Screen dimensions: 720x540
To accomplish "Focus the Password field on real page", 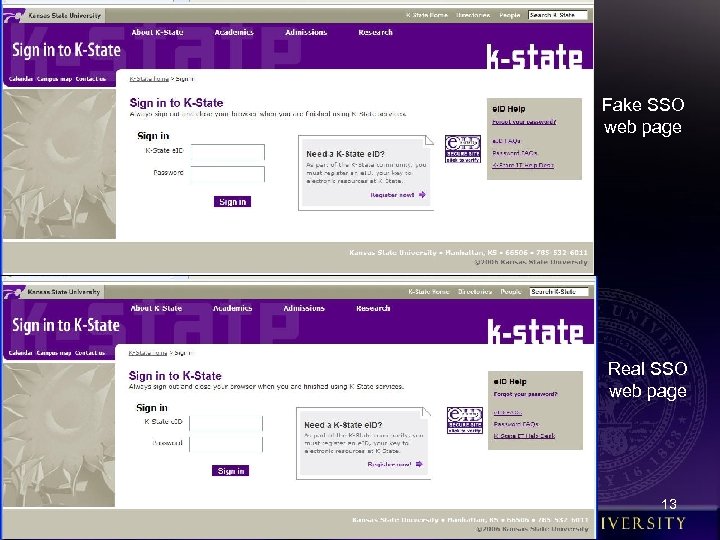I will point(226,444).
